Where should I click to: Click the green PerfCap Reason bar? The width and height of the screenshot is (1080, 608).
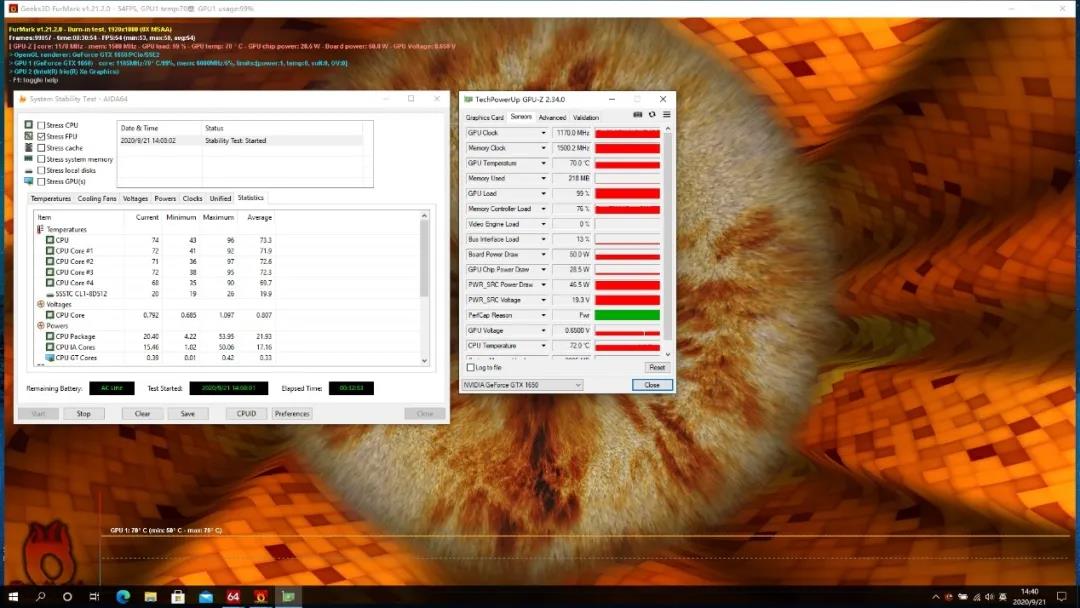coord(627,315)
